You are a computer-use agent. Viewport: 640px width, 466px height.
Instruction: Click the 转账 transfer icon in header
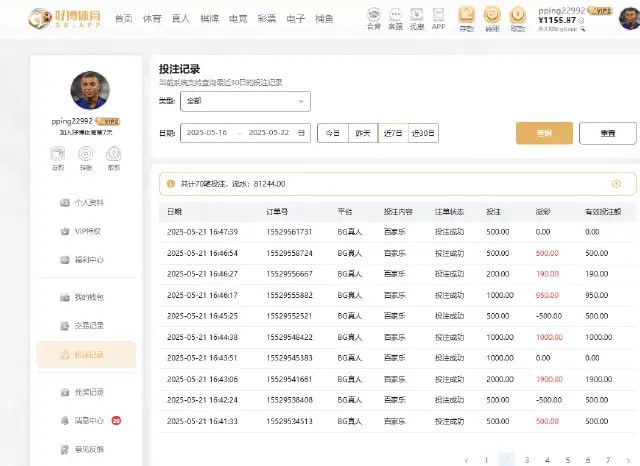tap(492, 15)
